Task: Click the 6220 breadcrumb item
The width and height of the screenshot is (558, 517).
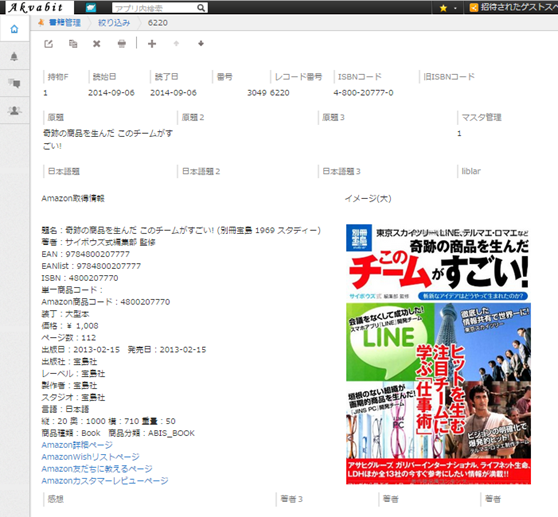Action: [158, 23]
